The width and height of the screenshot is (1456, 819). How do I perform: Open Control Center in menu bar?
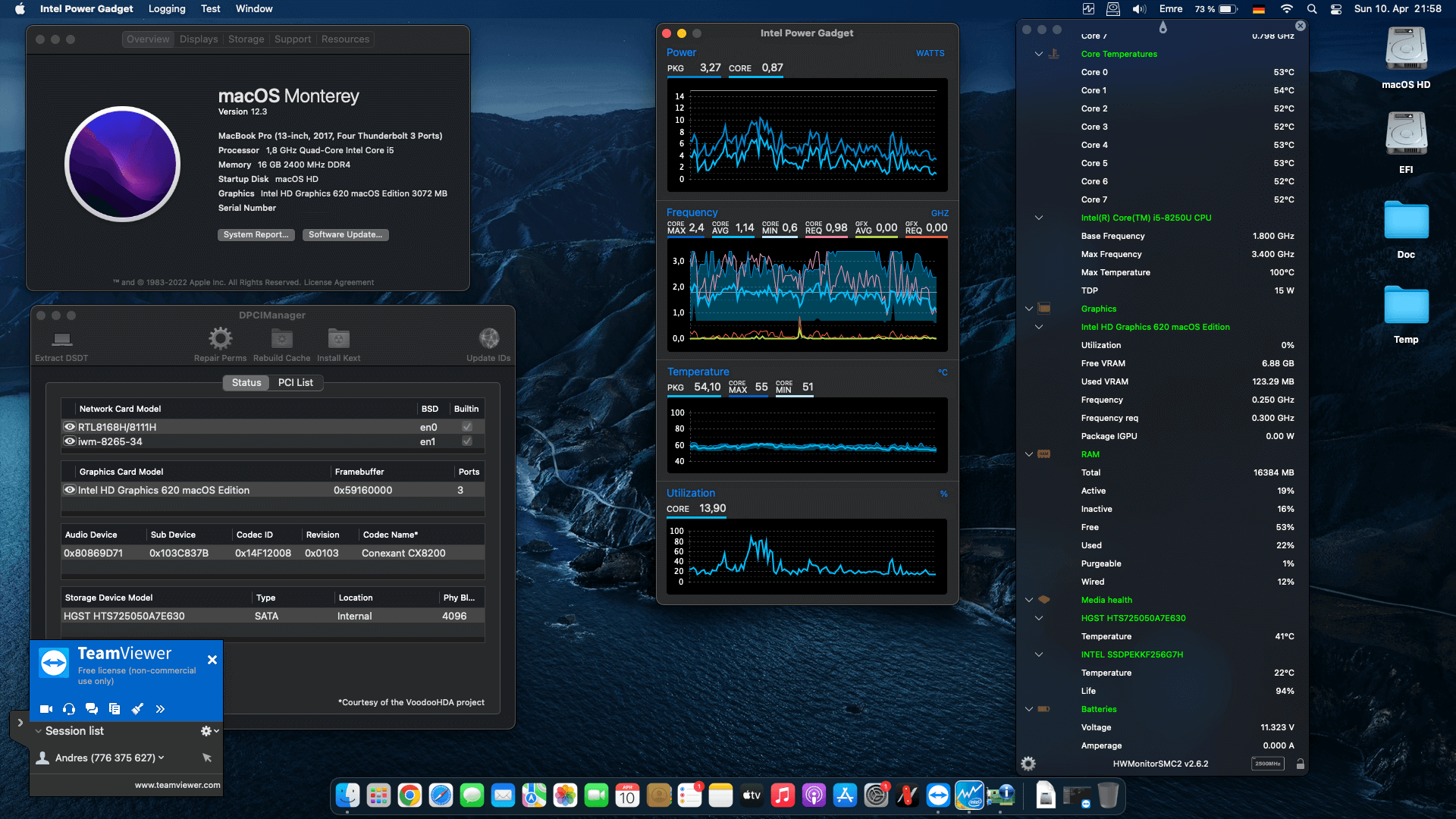(1336, 9)
